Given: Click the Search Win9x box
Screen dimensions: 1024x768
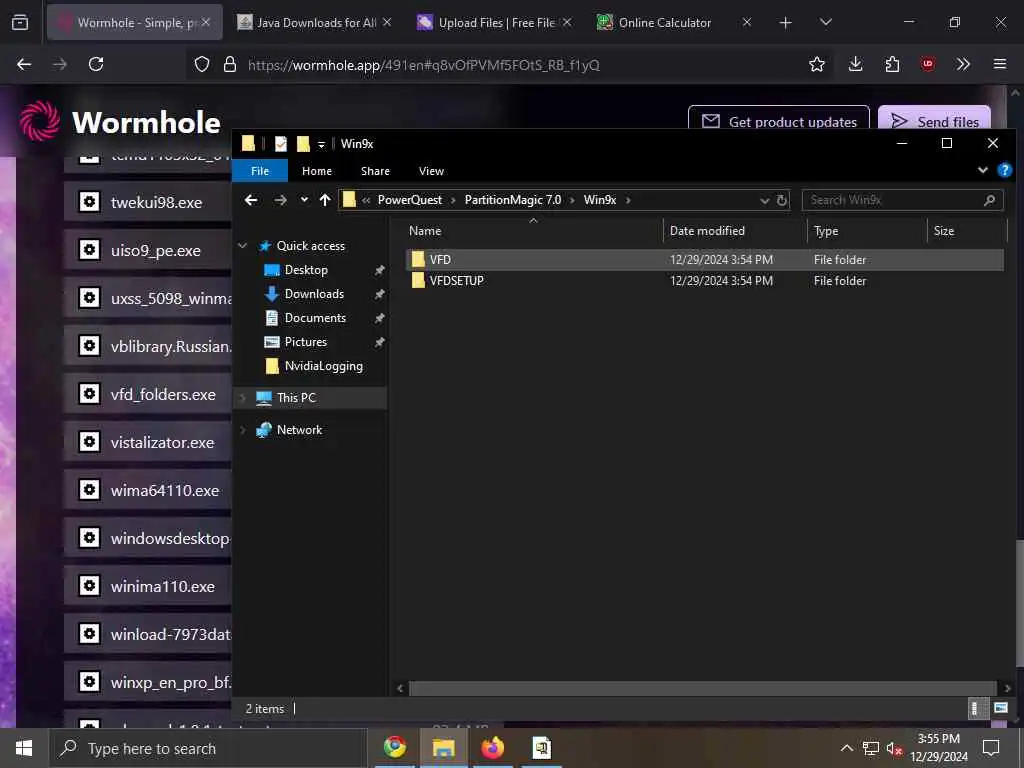Looking at the screenshot, I should click(902, 200).
